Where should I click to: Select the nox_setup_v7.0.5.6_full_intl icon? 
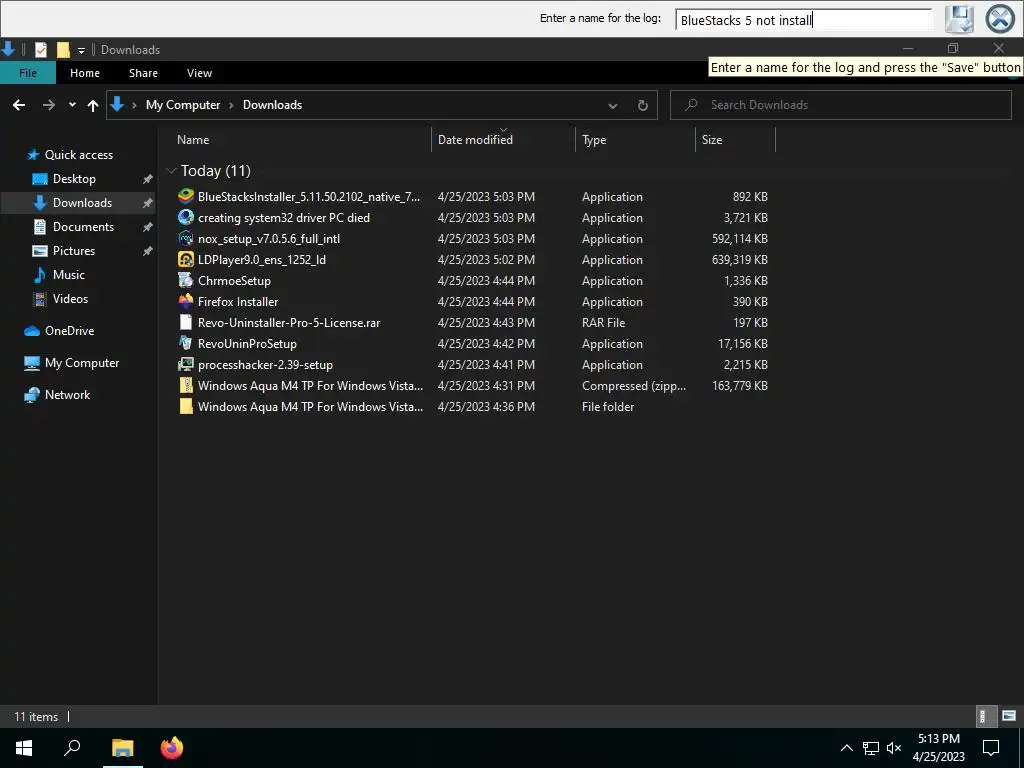186,238
